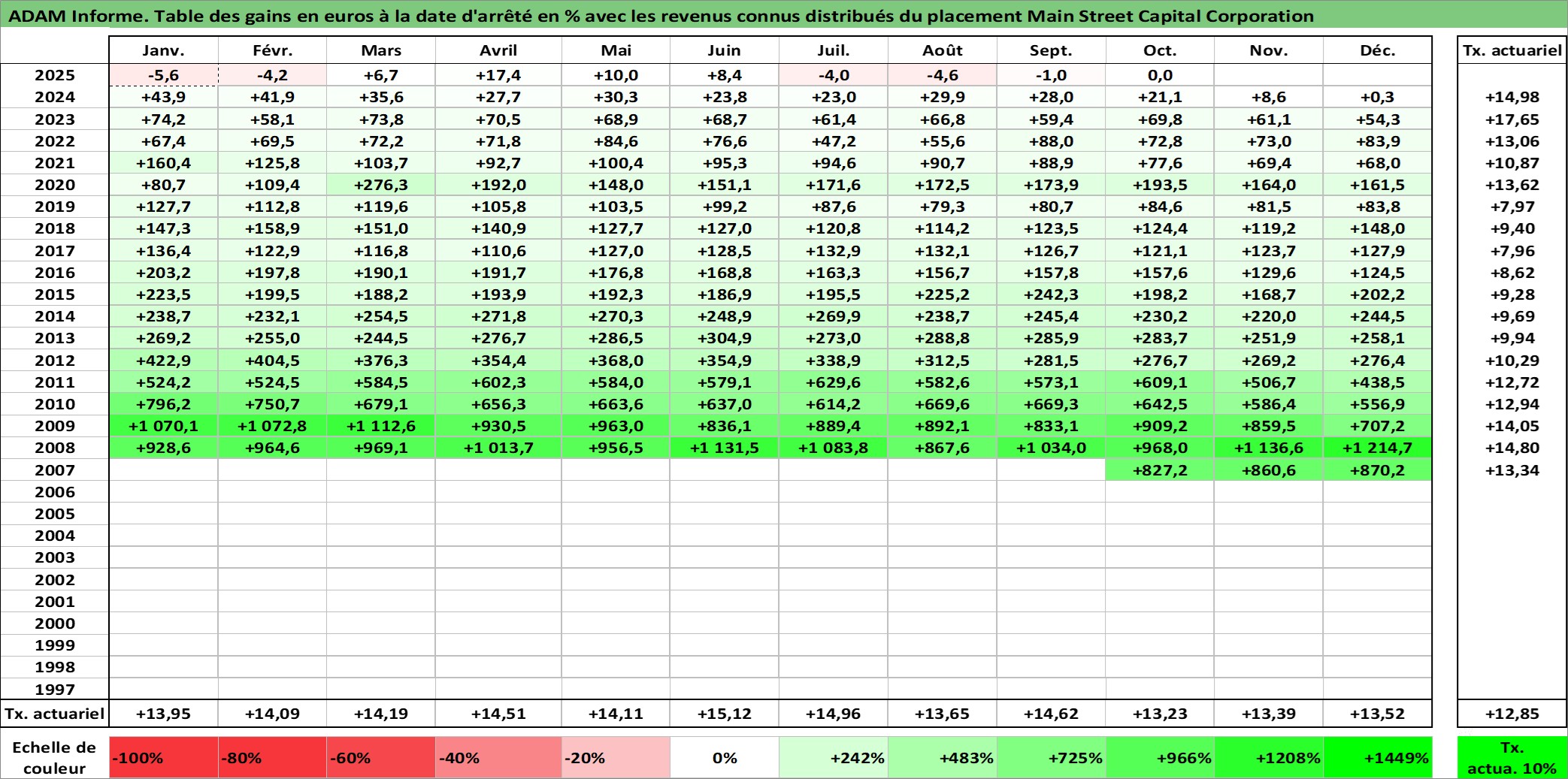The width and height of the screenshot is (1568, 779).
Task: Click the +12,85 overall actuarial rate
Action: point(1512,714)
